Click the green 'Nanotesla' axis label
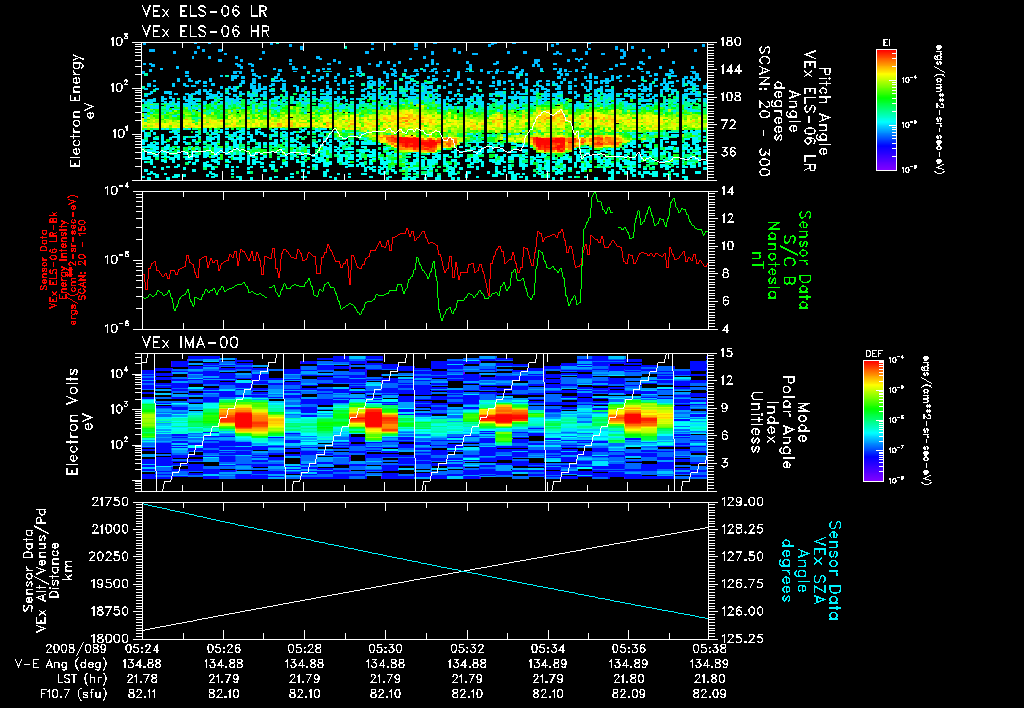 click(x=772, y=260)
